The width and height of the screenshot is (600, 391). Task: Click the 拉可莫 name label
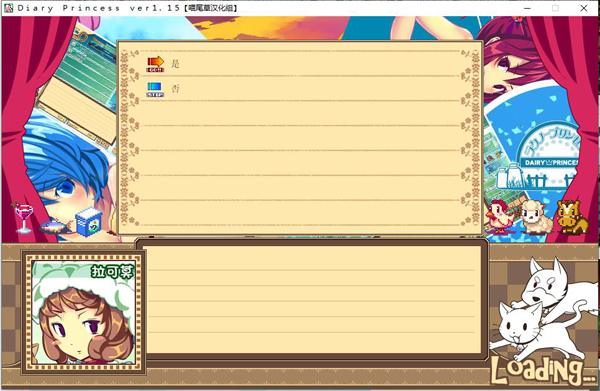point(112,271)
